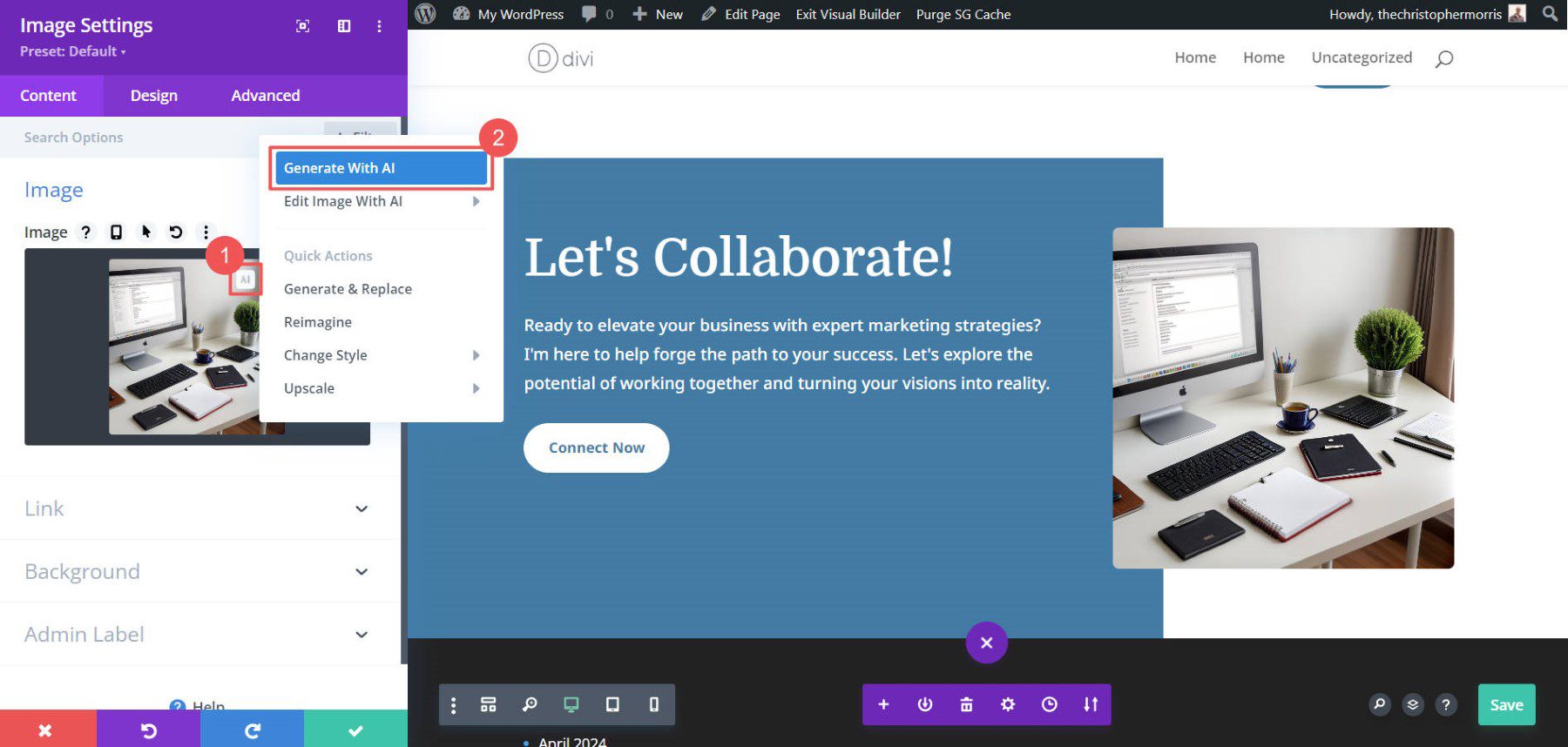Switch to the Advanced tab
The image size is (1568, 747).
(x=266, y=95)
